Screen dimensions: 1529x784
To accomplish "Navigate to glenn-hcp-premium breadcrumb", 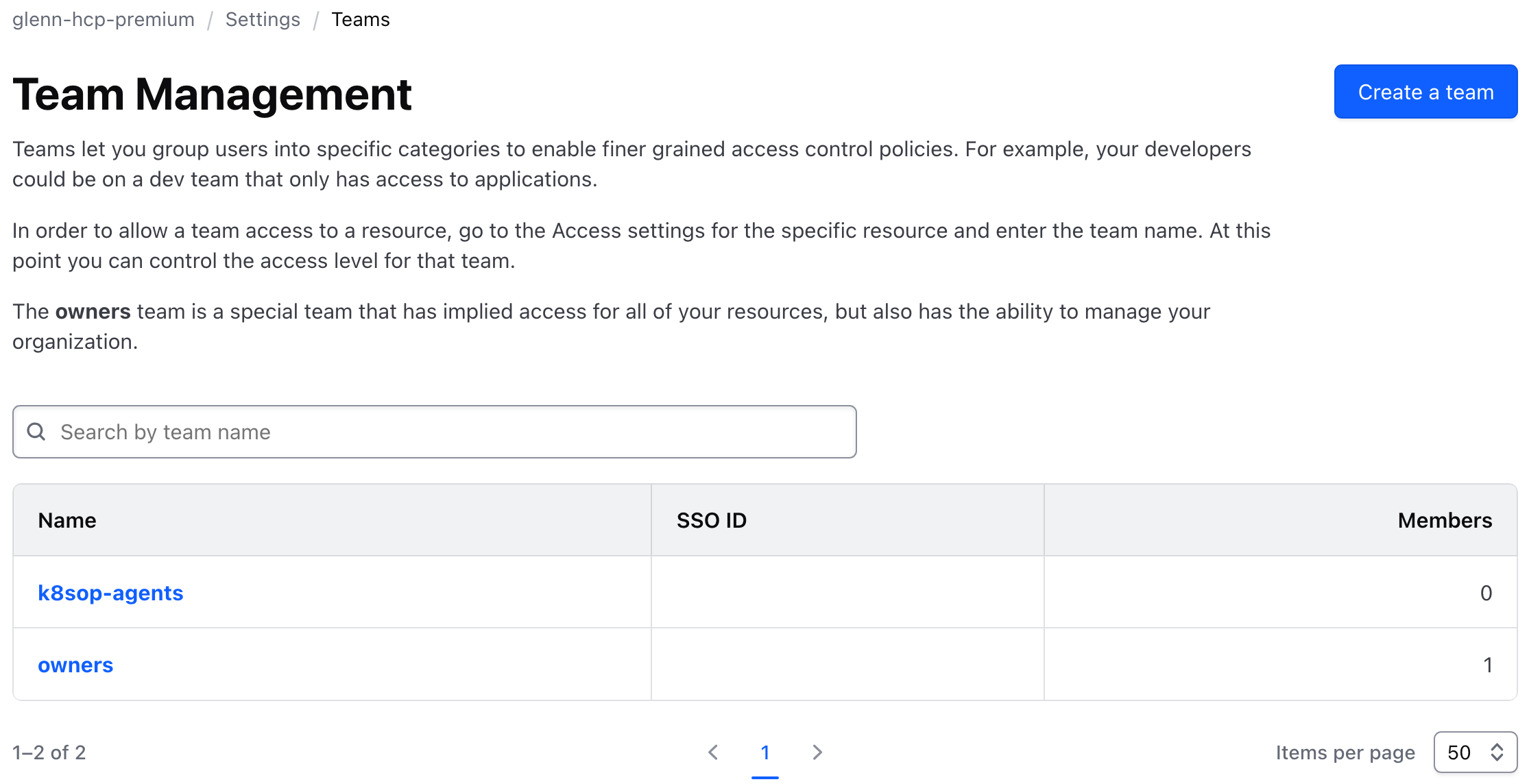I will coord(104,19).
